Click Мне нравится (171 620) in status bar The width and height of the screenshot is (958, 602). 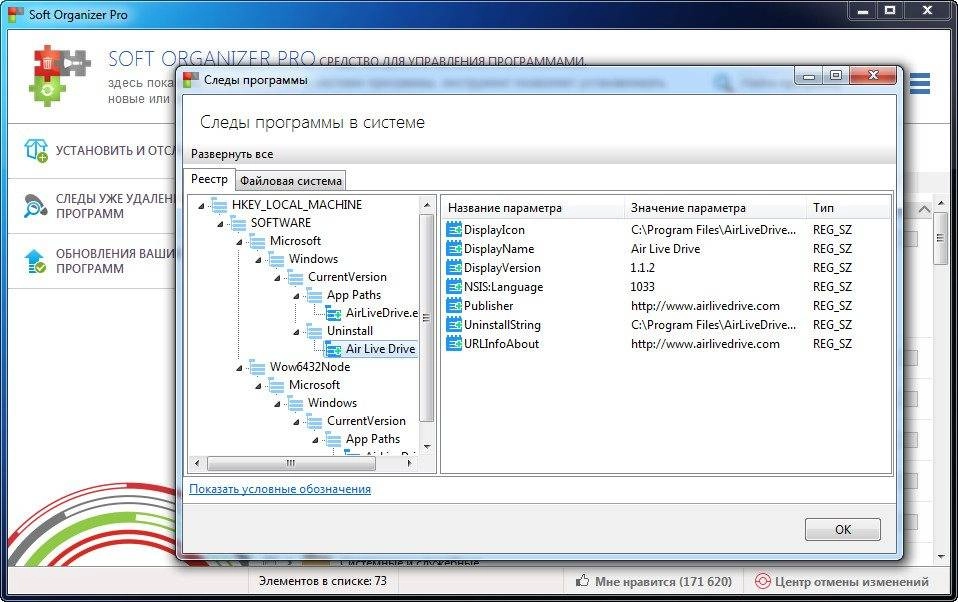click(663, 581)
